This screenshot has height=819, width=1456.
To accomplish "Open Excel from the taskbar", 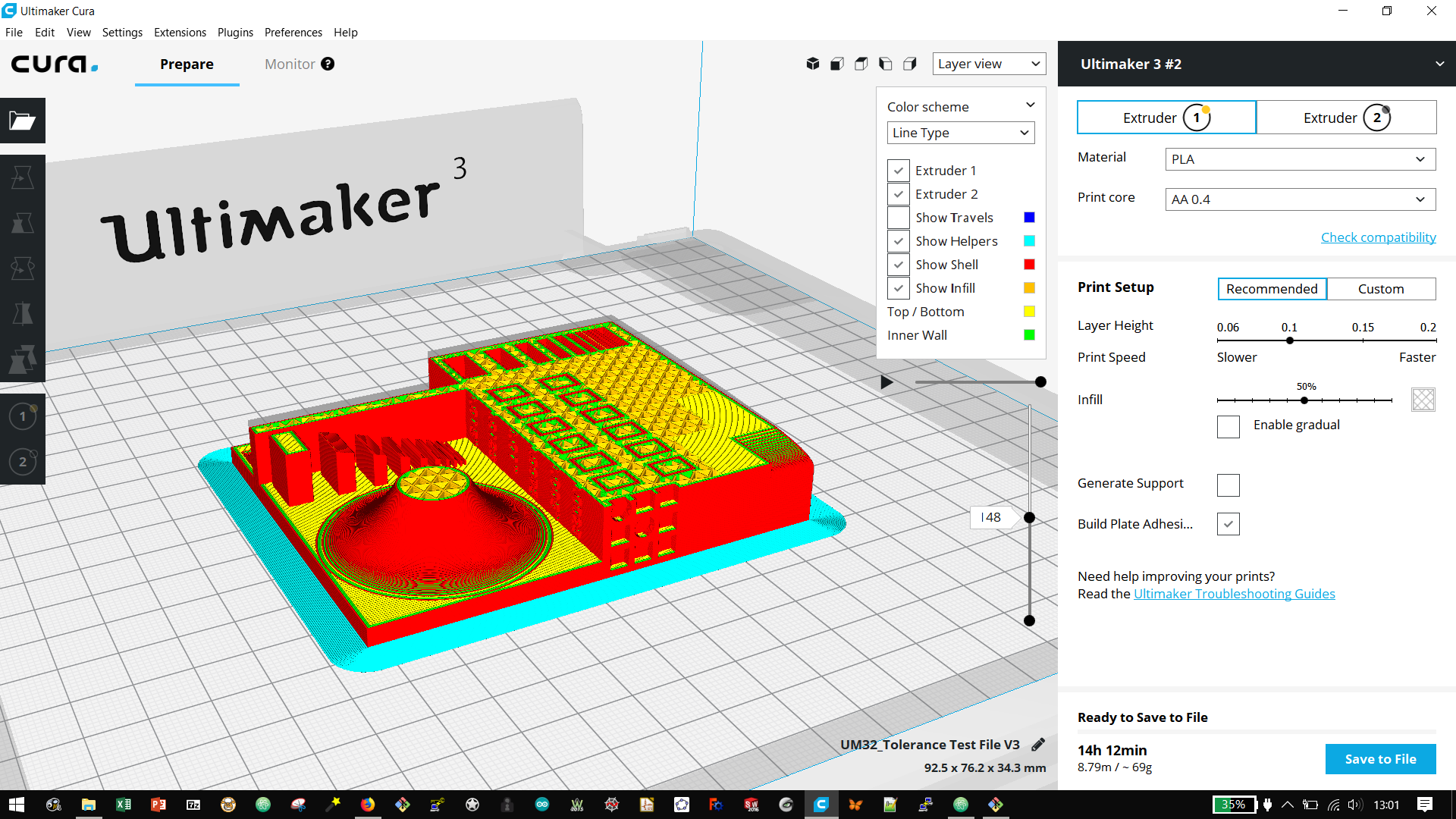I will click(124, 805).
